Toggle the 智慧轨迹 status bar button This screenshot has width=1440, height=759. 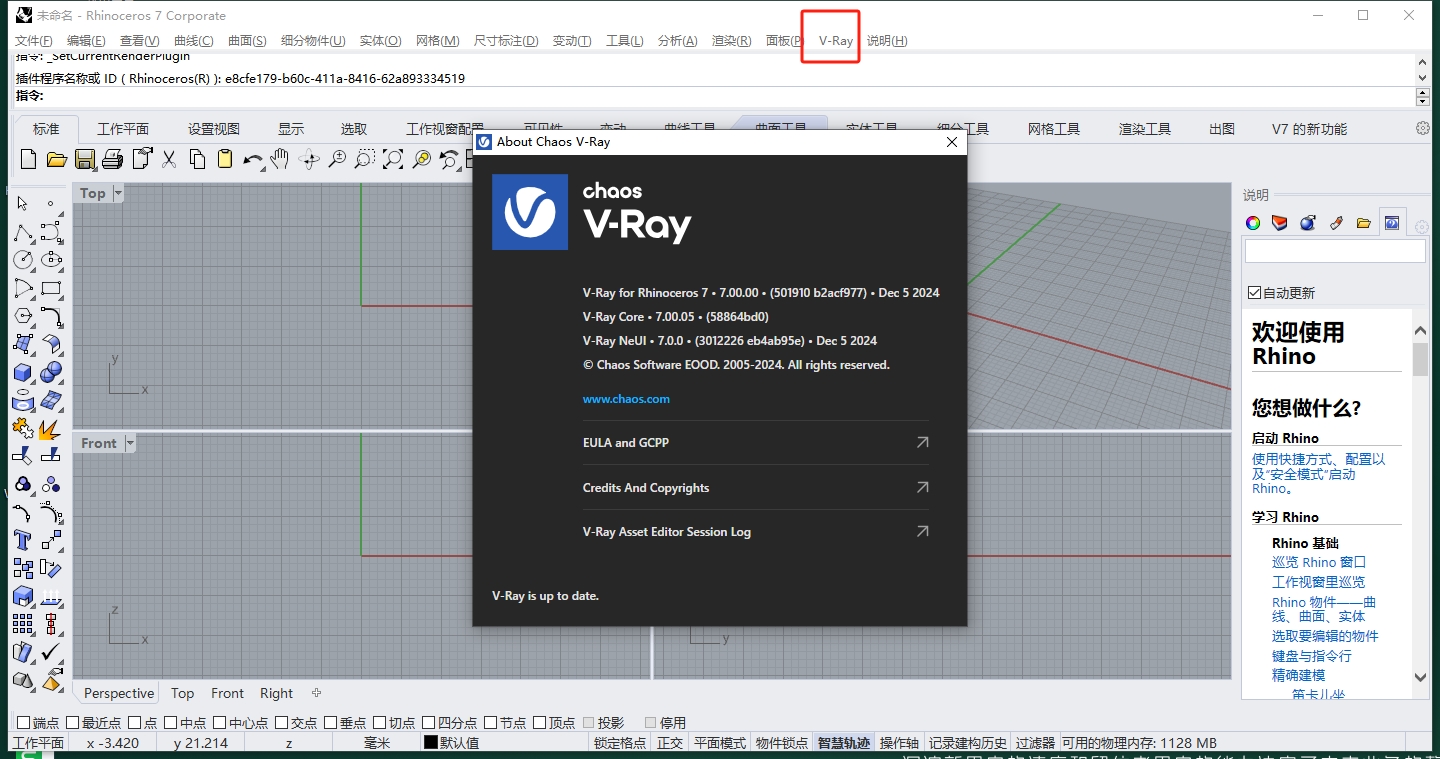(844, 743)
